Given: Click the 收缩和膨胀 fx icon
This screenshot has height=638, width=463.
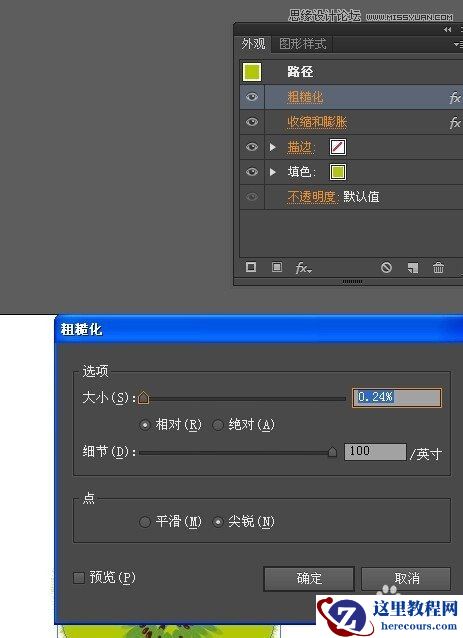Looking at the screenshot, I should [x=455, y=122].
